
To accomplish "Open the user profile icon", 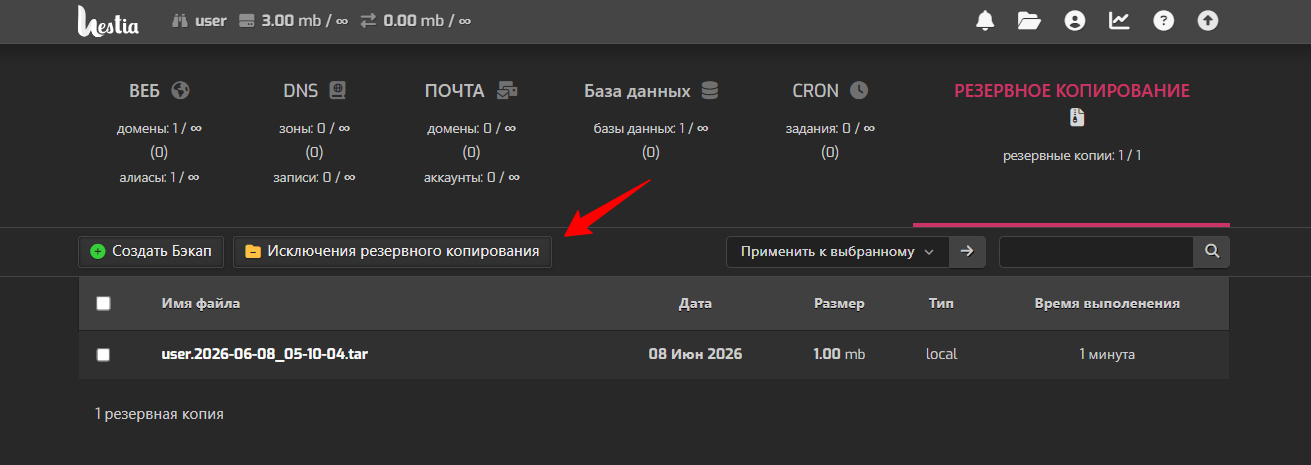I will pyautogui.click(x=1075, y=20).
